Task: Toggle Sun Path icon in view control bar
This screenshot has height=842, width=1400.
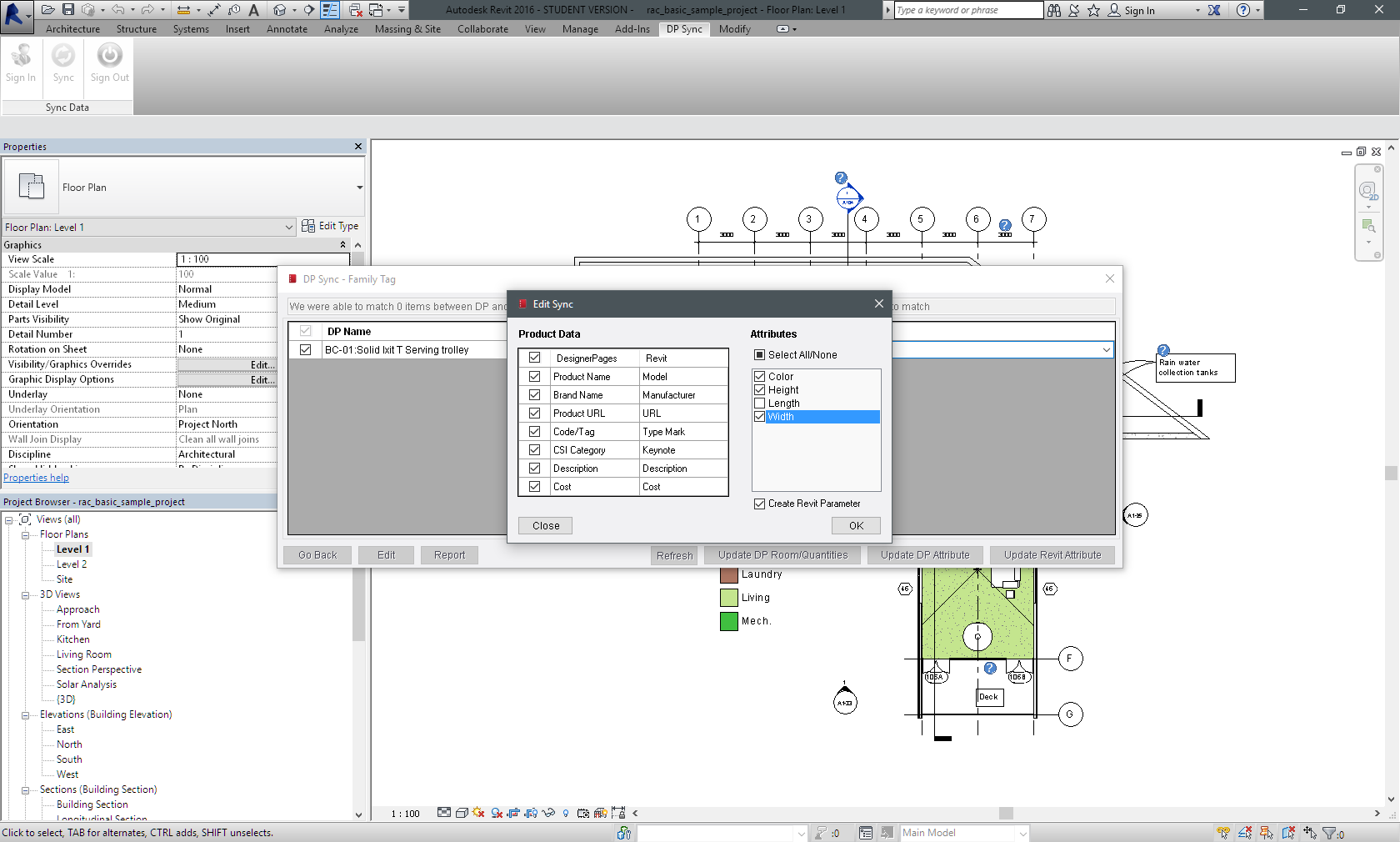Action: [x=479, y=813]
